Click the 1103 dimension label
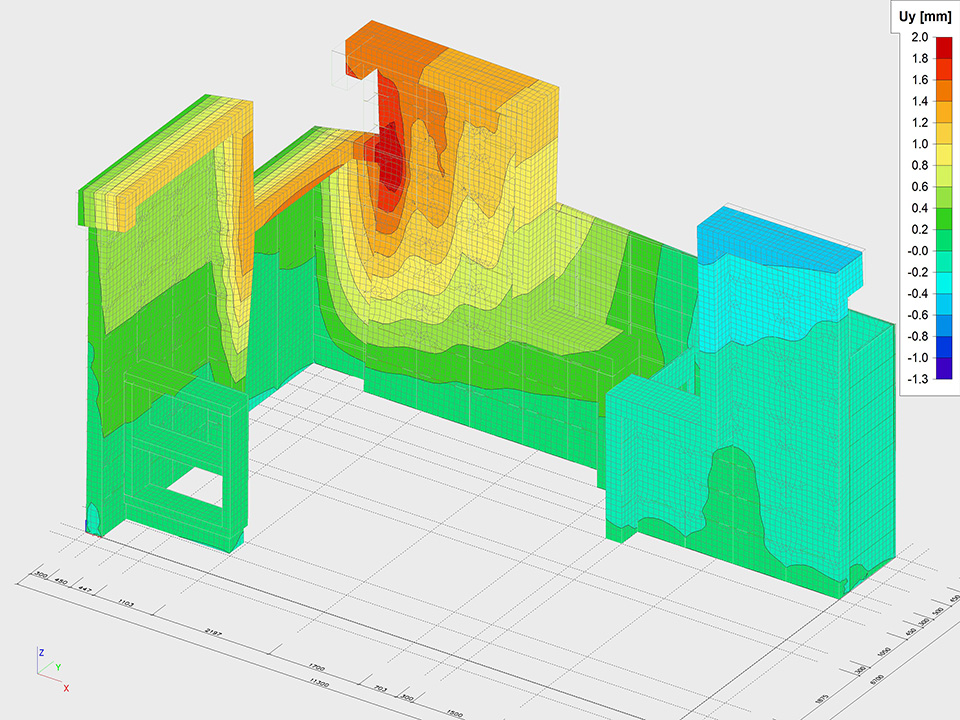The image size is (960, 720). [127, 604]
